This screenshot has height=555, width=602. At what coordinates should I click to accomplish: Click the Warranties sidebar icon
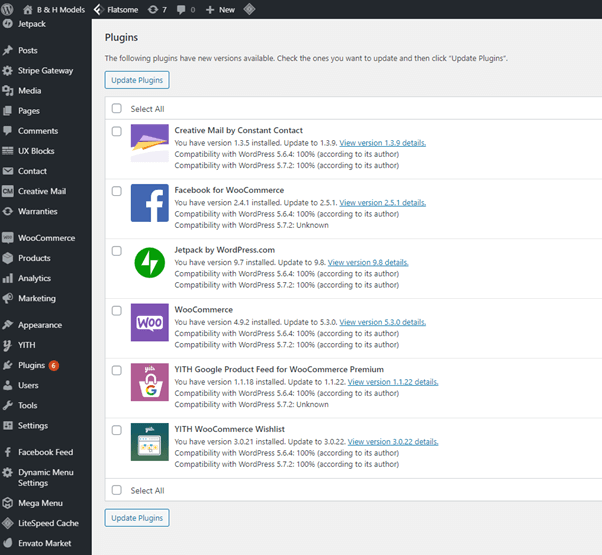tap(8, 211)
